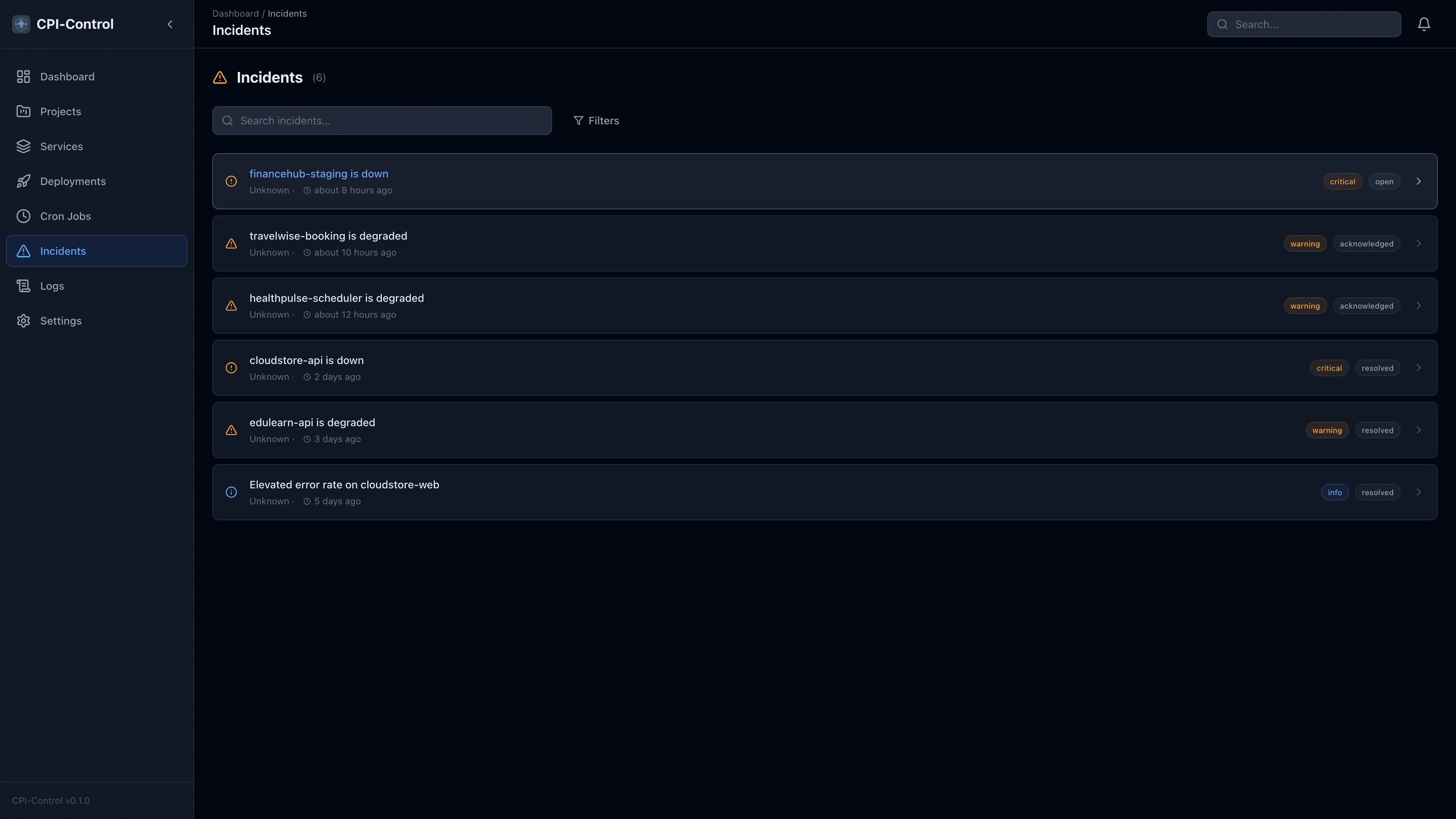Expand the financehub-staging incident details

pyautogui.click(x=1419, y=181)
